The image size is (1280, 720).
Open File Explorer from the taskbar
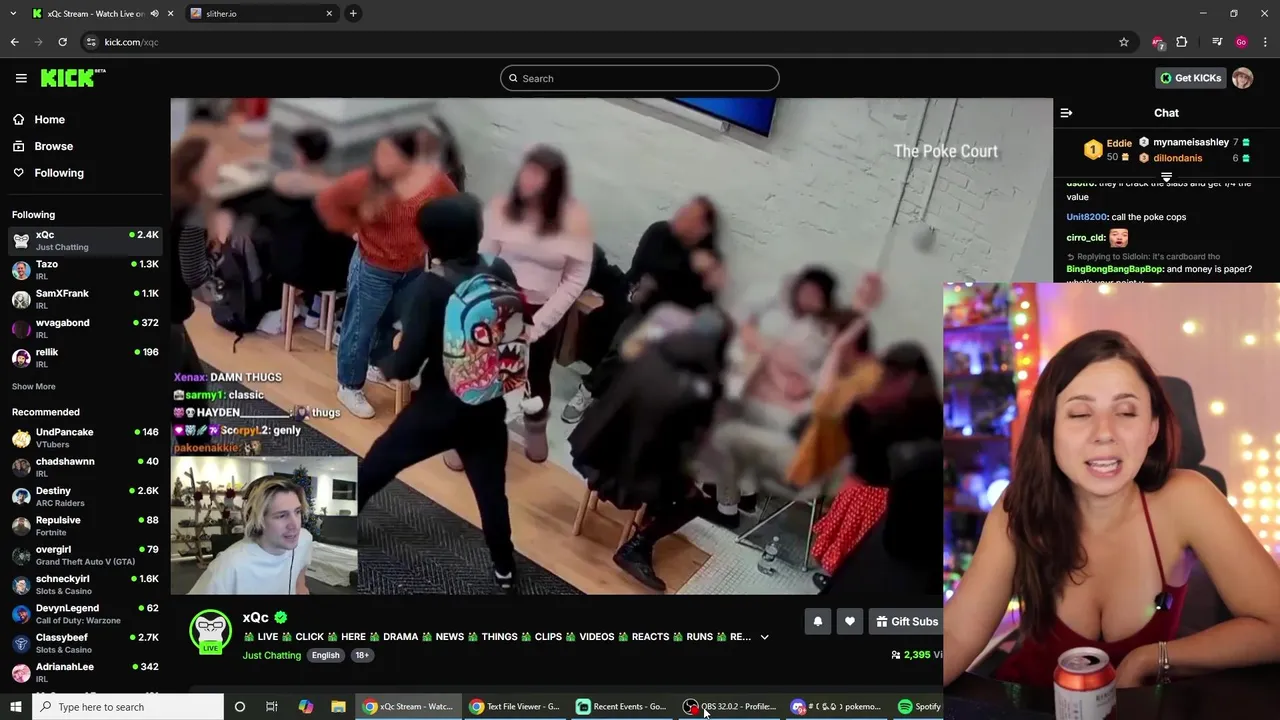338,707
